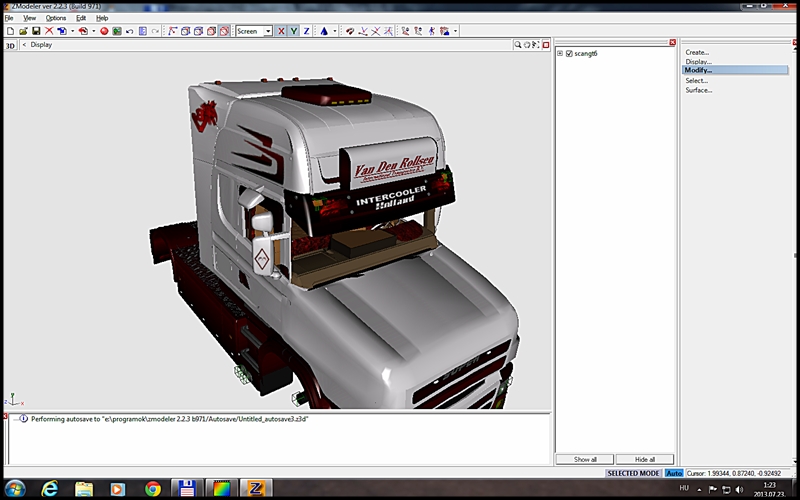Toggle the X axis constraint button
The image size is (800, 500).
pos(281,31)
